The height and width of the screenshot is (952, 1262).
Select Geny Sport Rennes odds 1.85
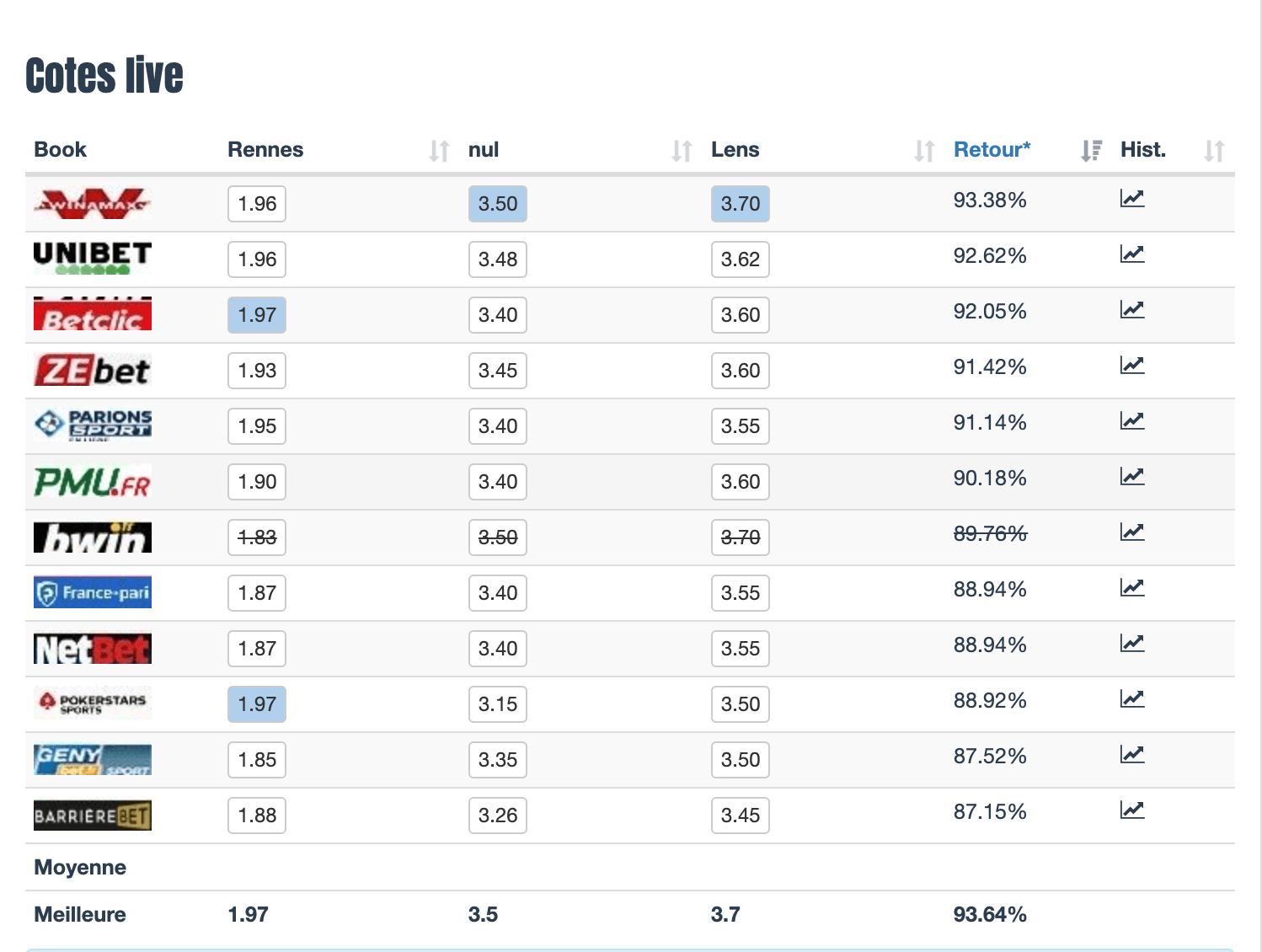[x=257, y=760]
